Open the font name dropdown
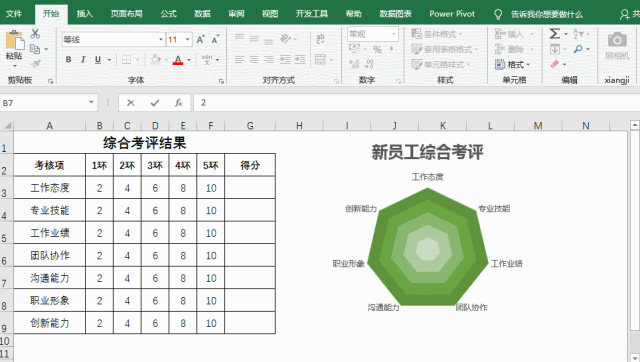The image size is (640, 362). pyautogui.click(x=161, y=40)
